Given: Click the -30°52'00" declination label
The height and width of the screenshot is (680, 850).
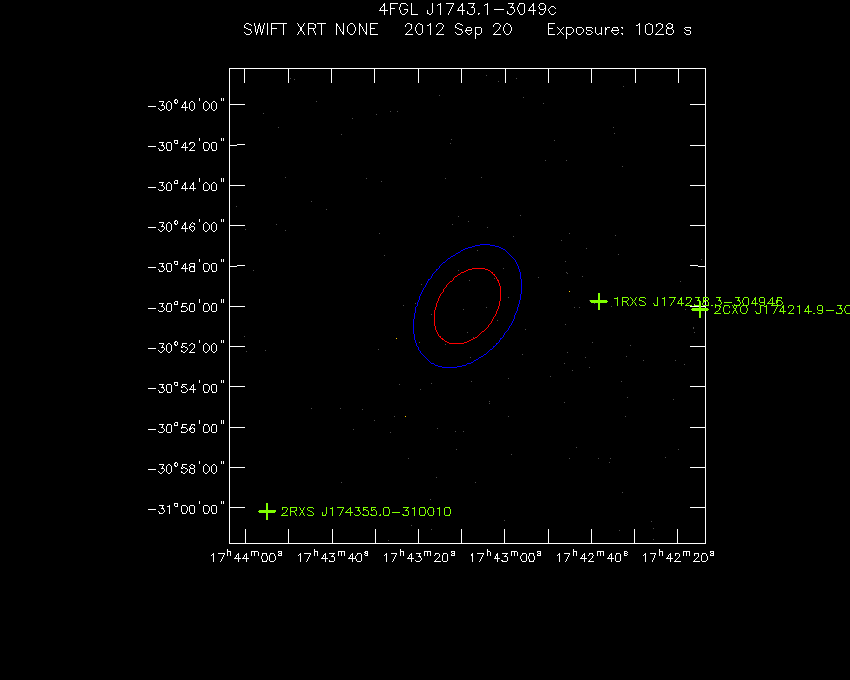Looking at the screenshot, I should pos(186,347).
